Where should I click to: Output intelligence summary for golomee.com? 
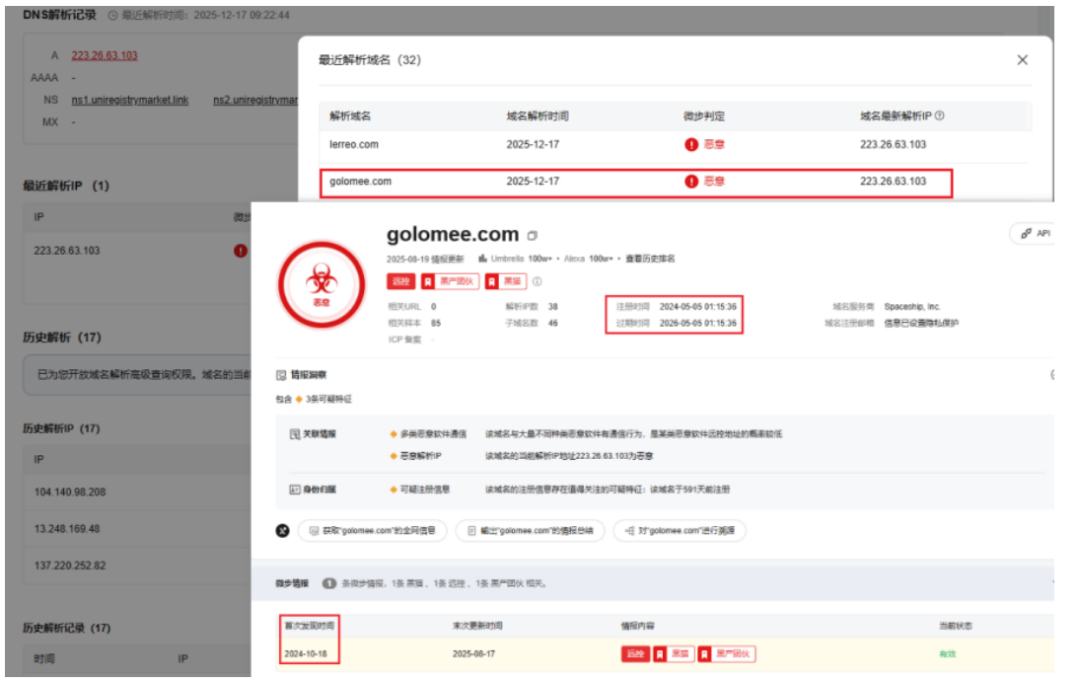[529, 531]
